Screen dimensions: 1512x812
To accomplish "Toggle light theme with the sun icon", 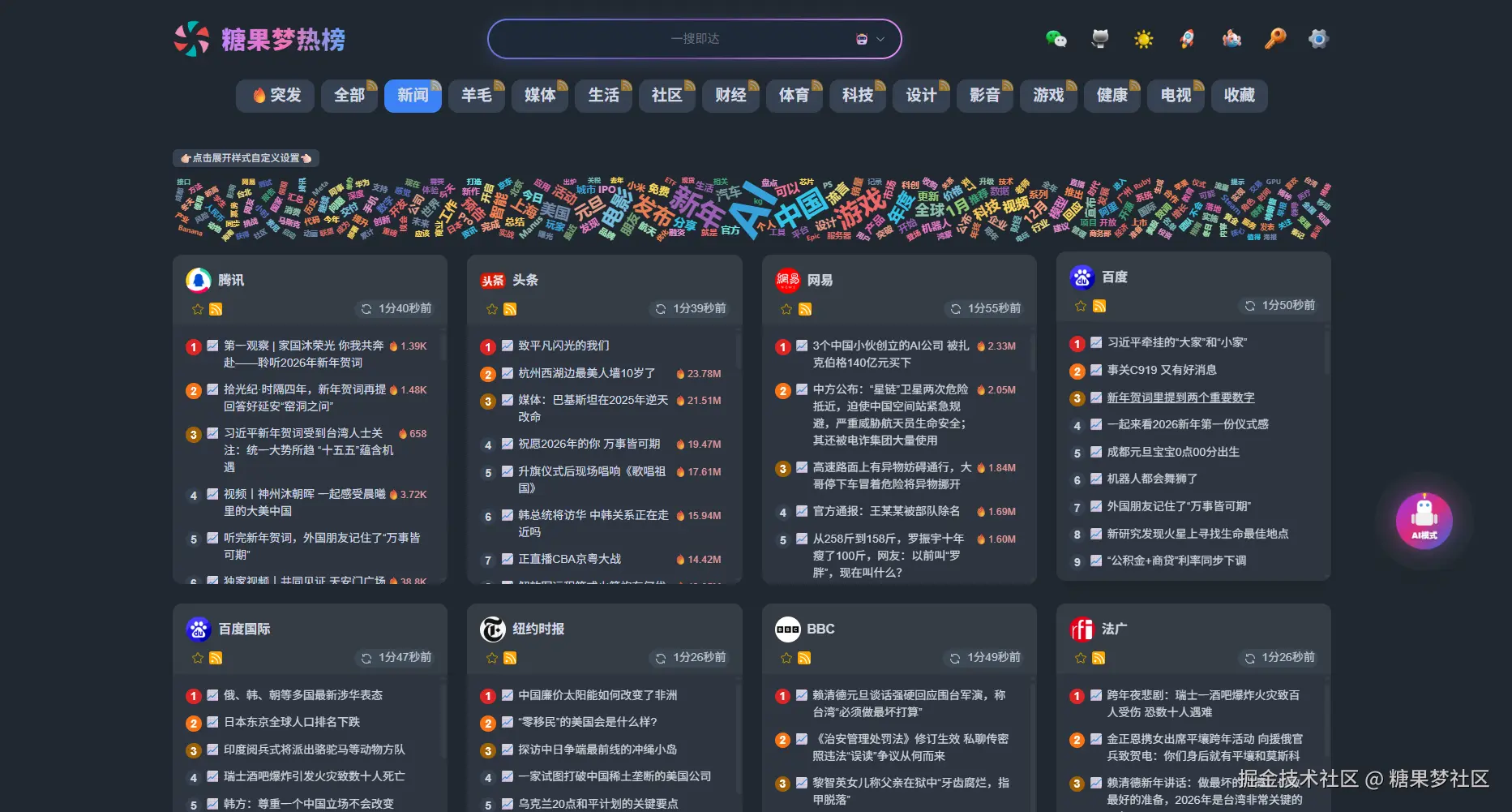I will (x=1144, y=39).
